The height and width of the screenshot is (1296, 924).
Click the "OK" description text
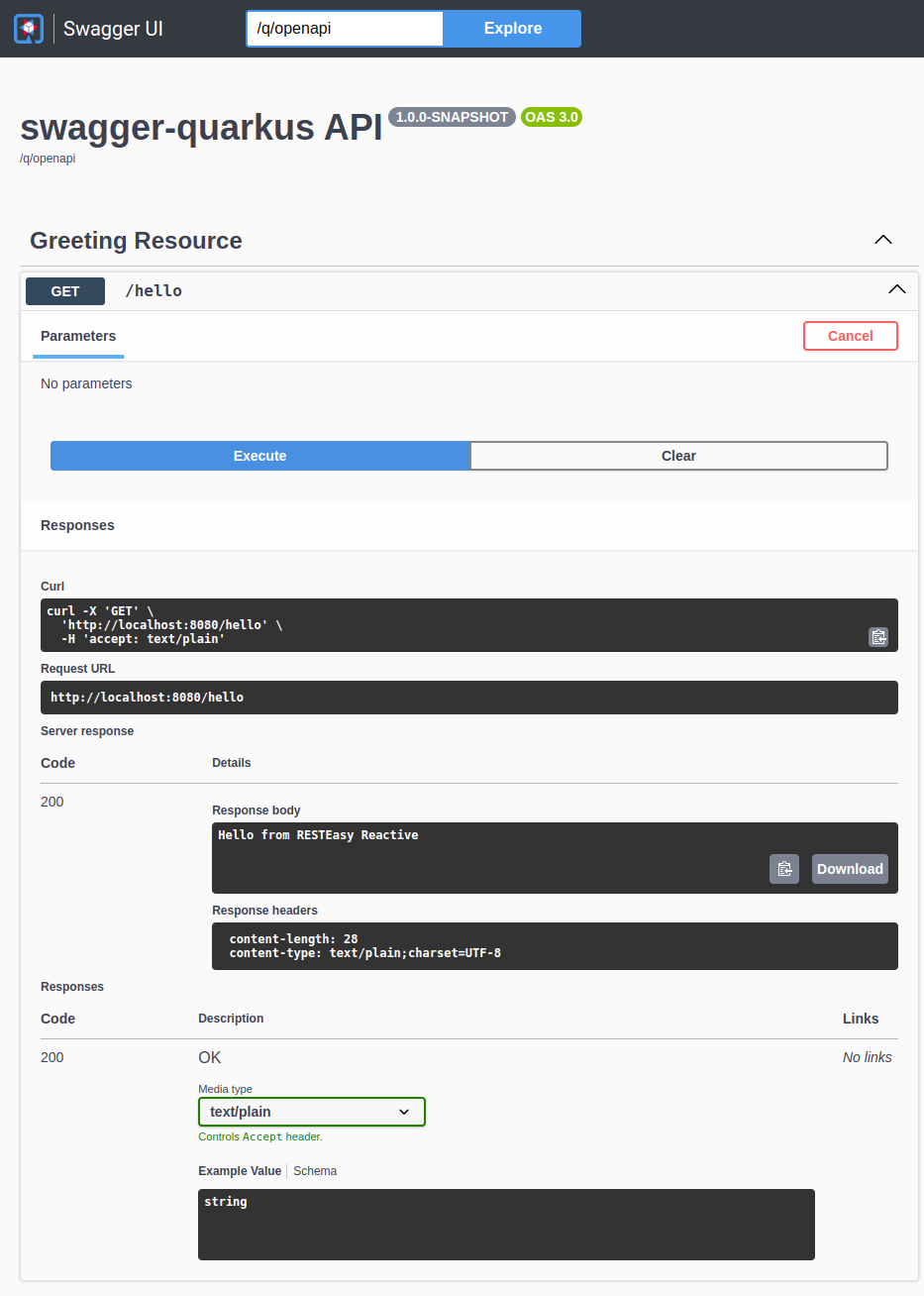pos(210,1057)
